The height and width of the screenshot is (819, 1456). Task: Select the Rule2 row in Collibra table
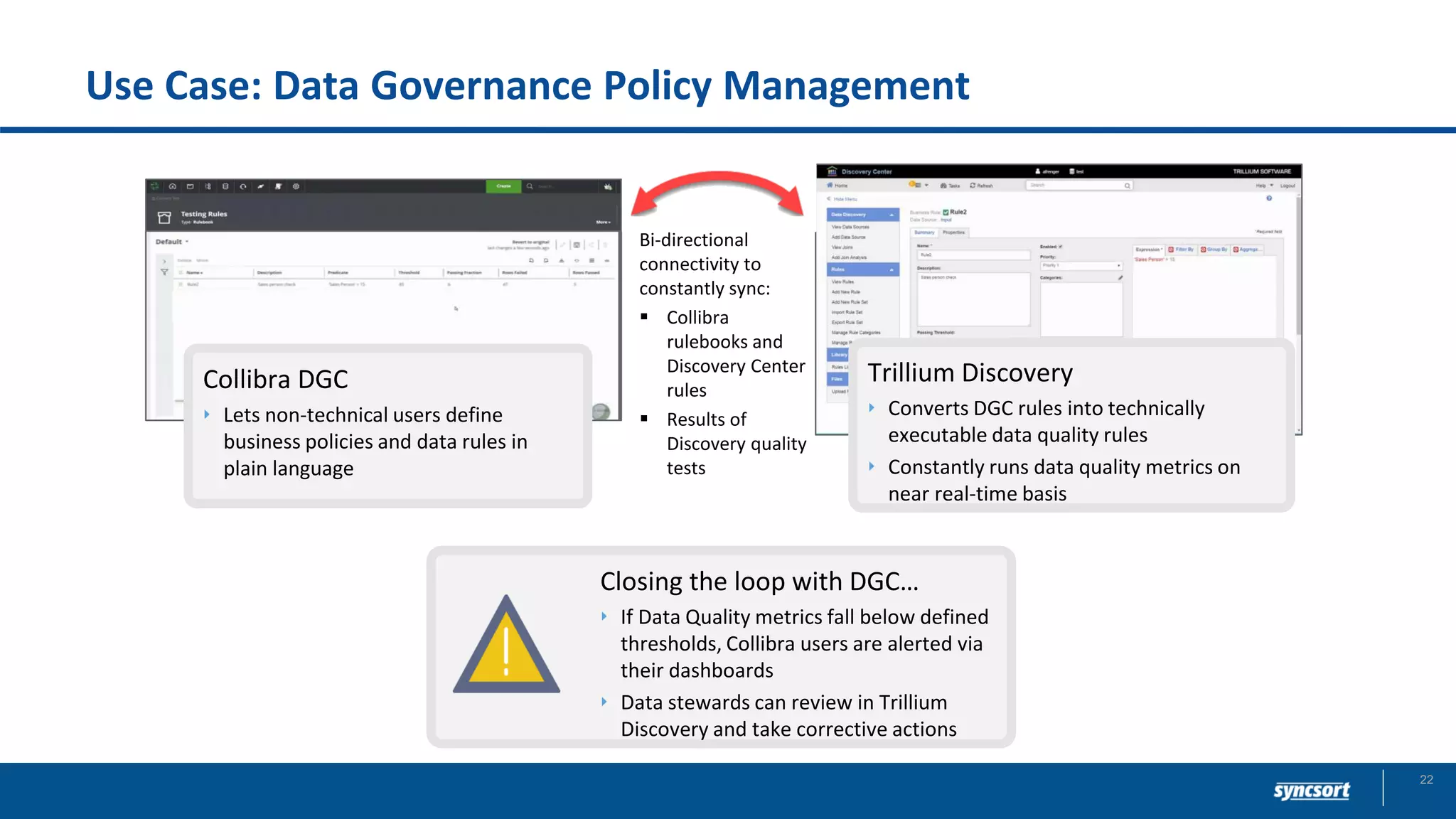(395, 284)
